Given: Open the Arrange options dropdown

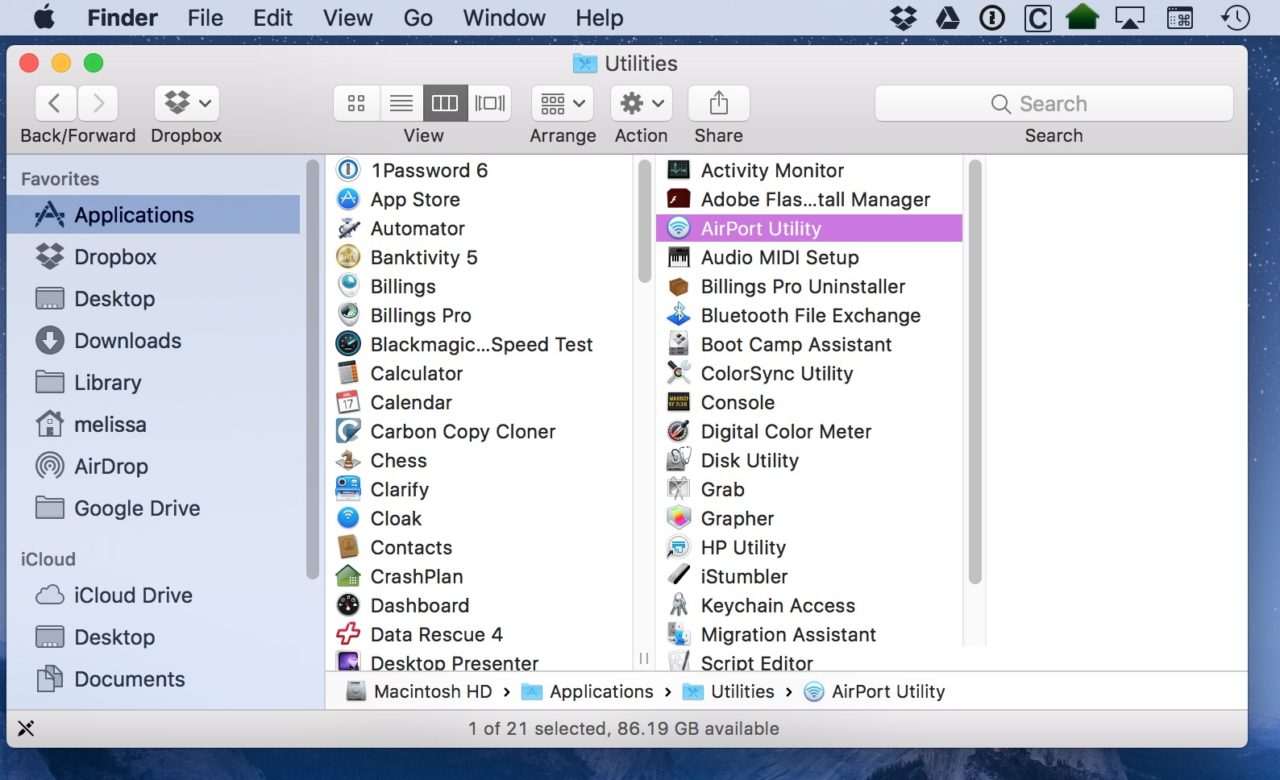Looking at the screenshot, I should (x=562, y=103).
